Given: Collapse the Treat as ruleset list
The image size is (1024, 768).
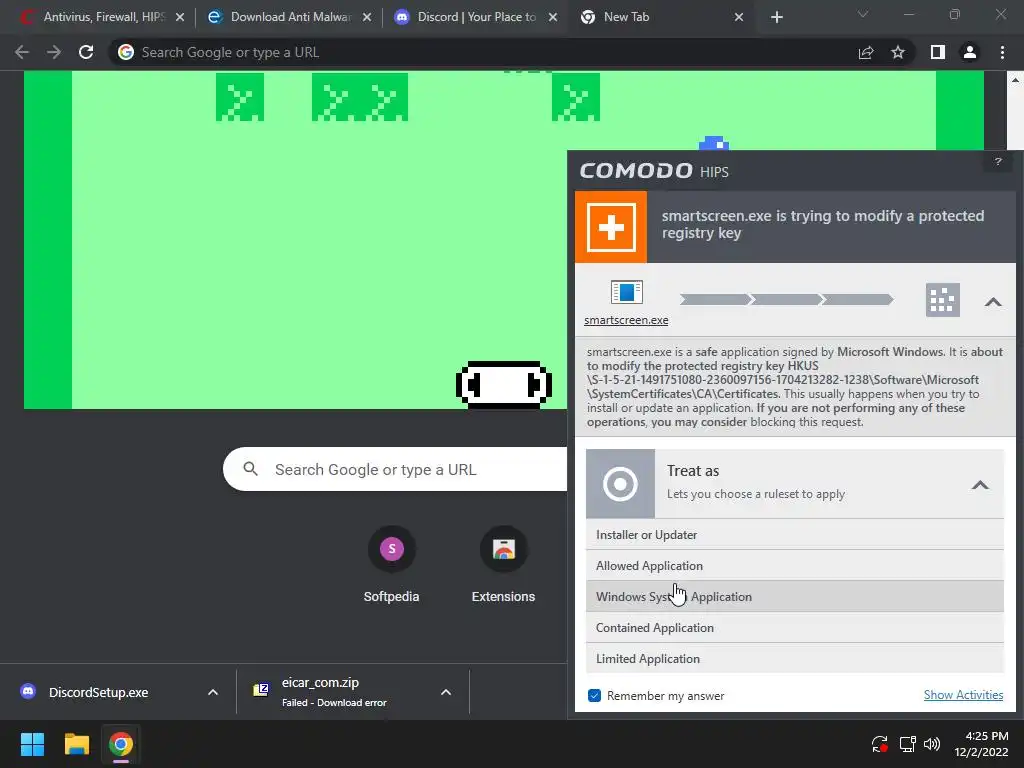Looking at the screenshot, I should coord(980,485).
